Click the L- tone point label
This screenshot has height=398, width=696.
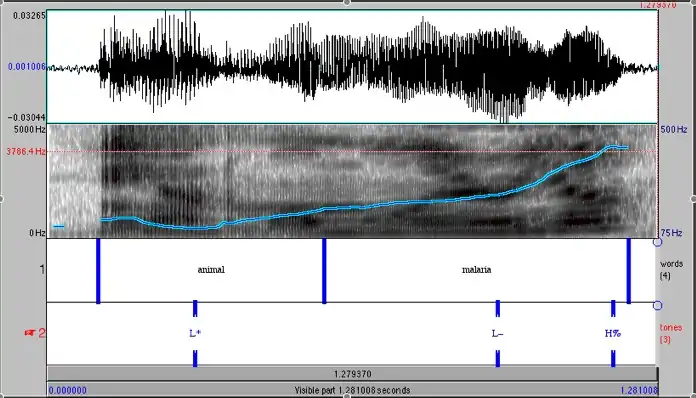[x=497, y=333]
